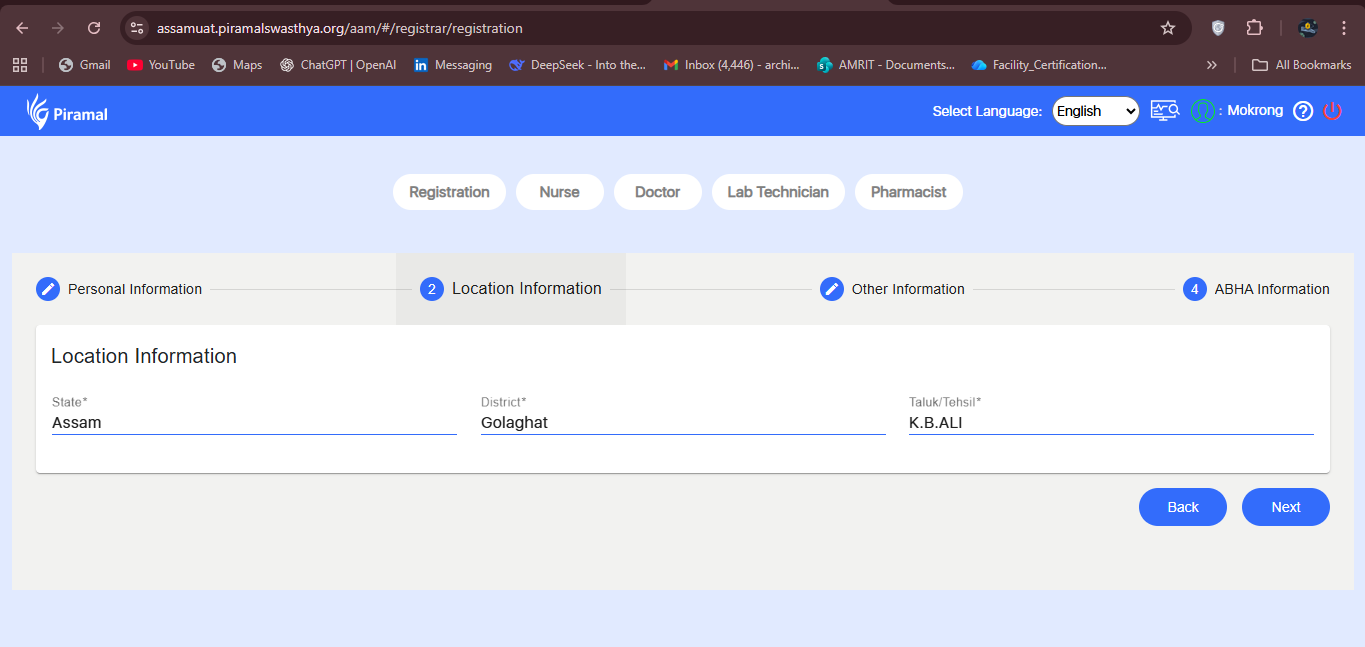Go to step 4 ABHA Information
The height and width of the screenshot is (647, 1365).
1256,289
